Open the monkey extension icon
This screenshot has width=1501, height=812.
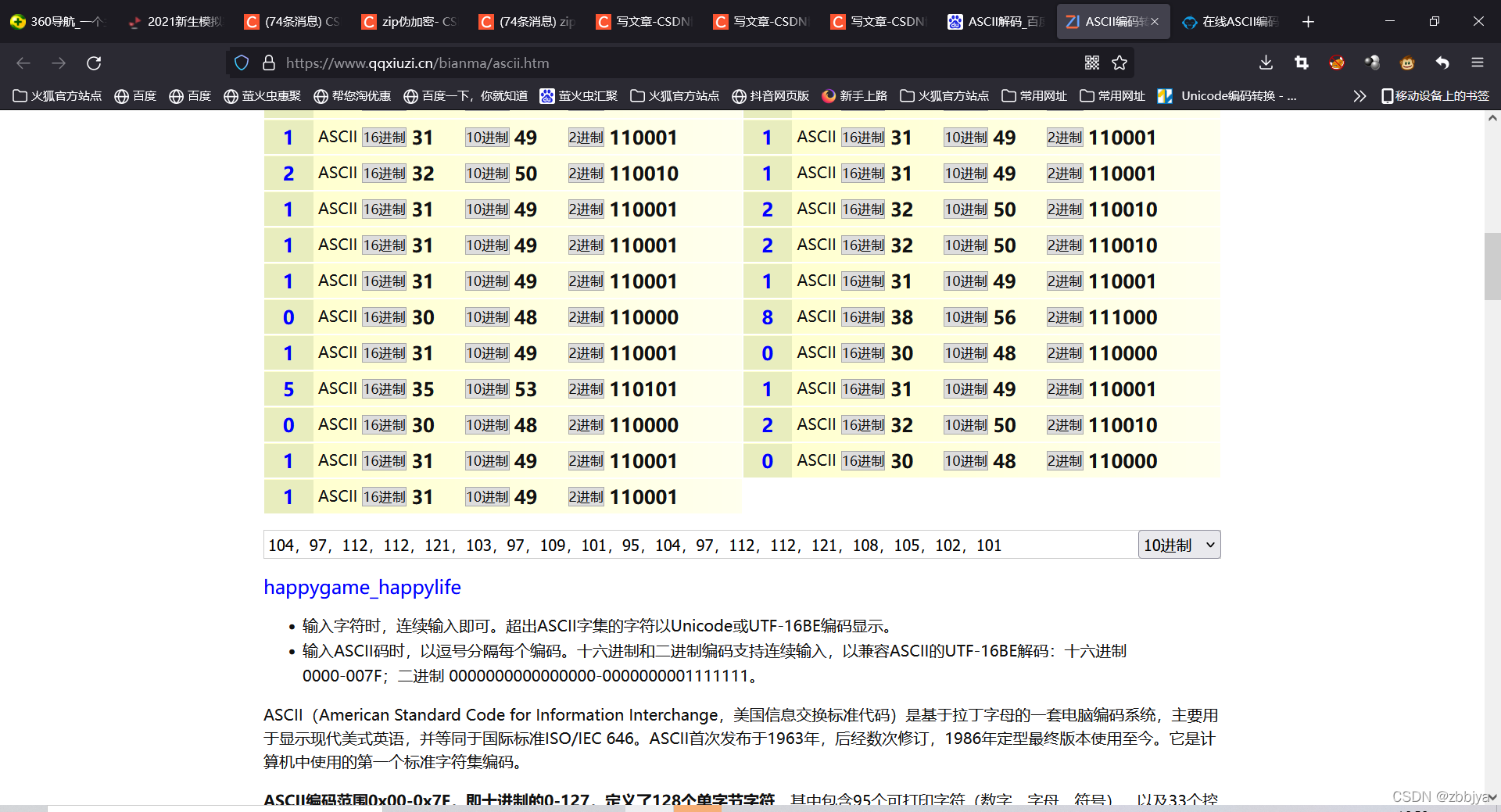(x=1407, y=63)
